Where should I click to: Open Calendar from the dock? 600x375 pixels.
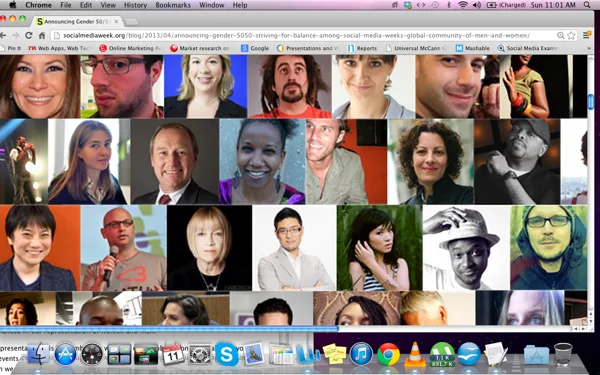coord(173,354)
